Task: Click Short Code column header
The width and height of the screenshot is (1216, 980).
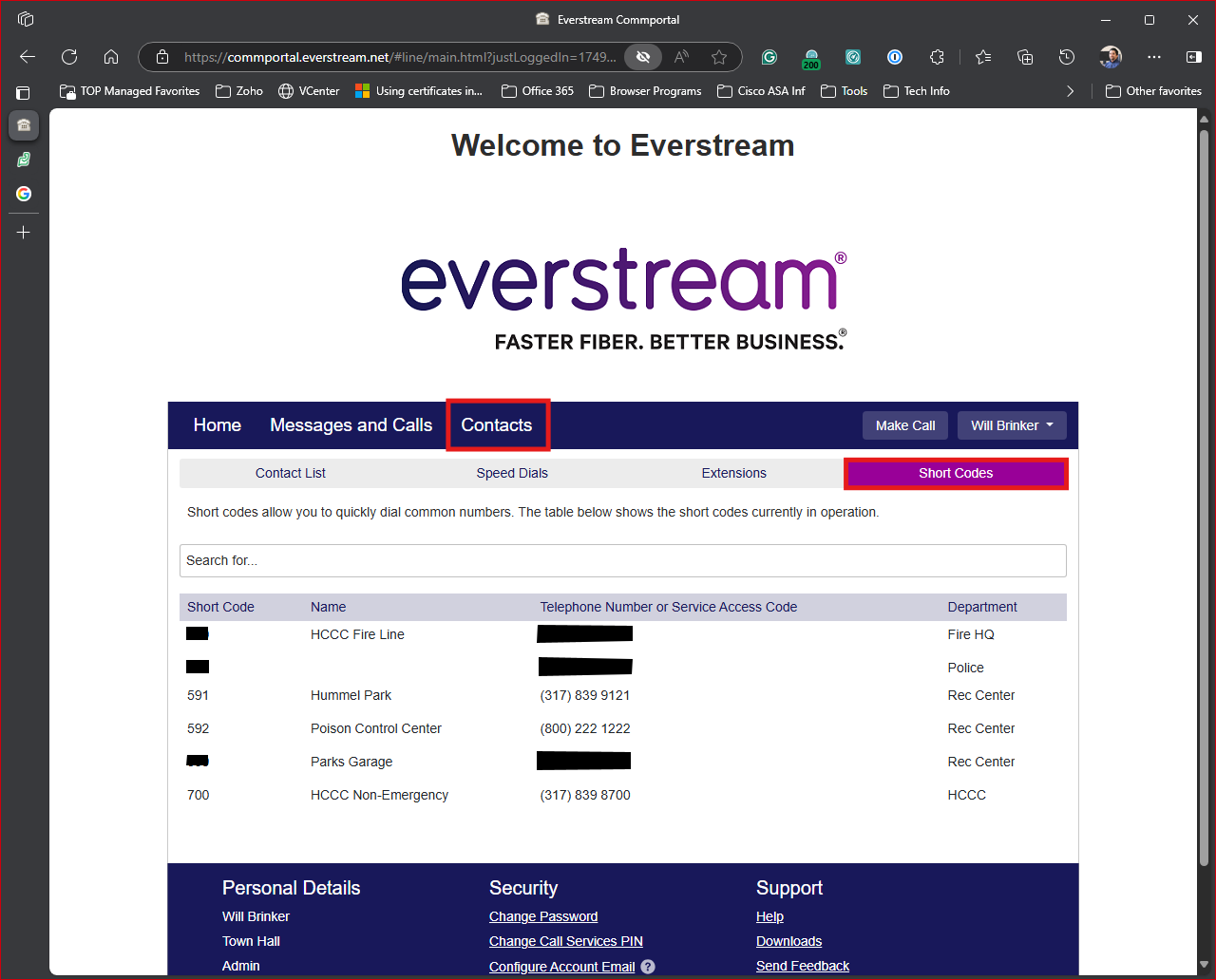Action: [220, 607]
